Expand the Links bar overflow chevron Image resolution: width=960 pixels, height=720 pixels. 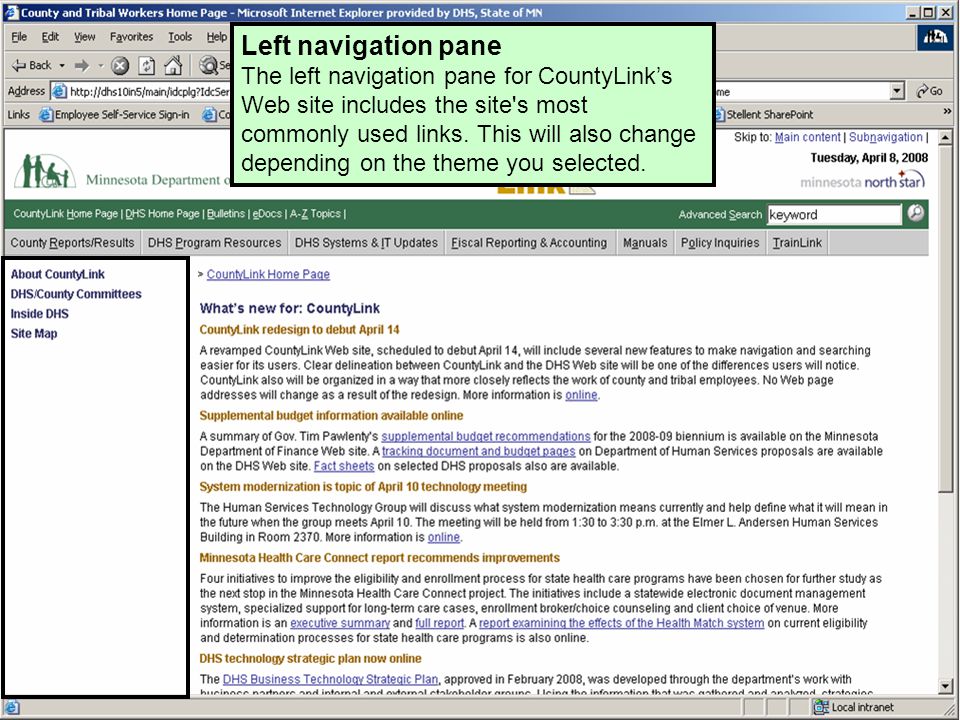[947, 111]
